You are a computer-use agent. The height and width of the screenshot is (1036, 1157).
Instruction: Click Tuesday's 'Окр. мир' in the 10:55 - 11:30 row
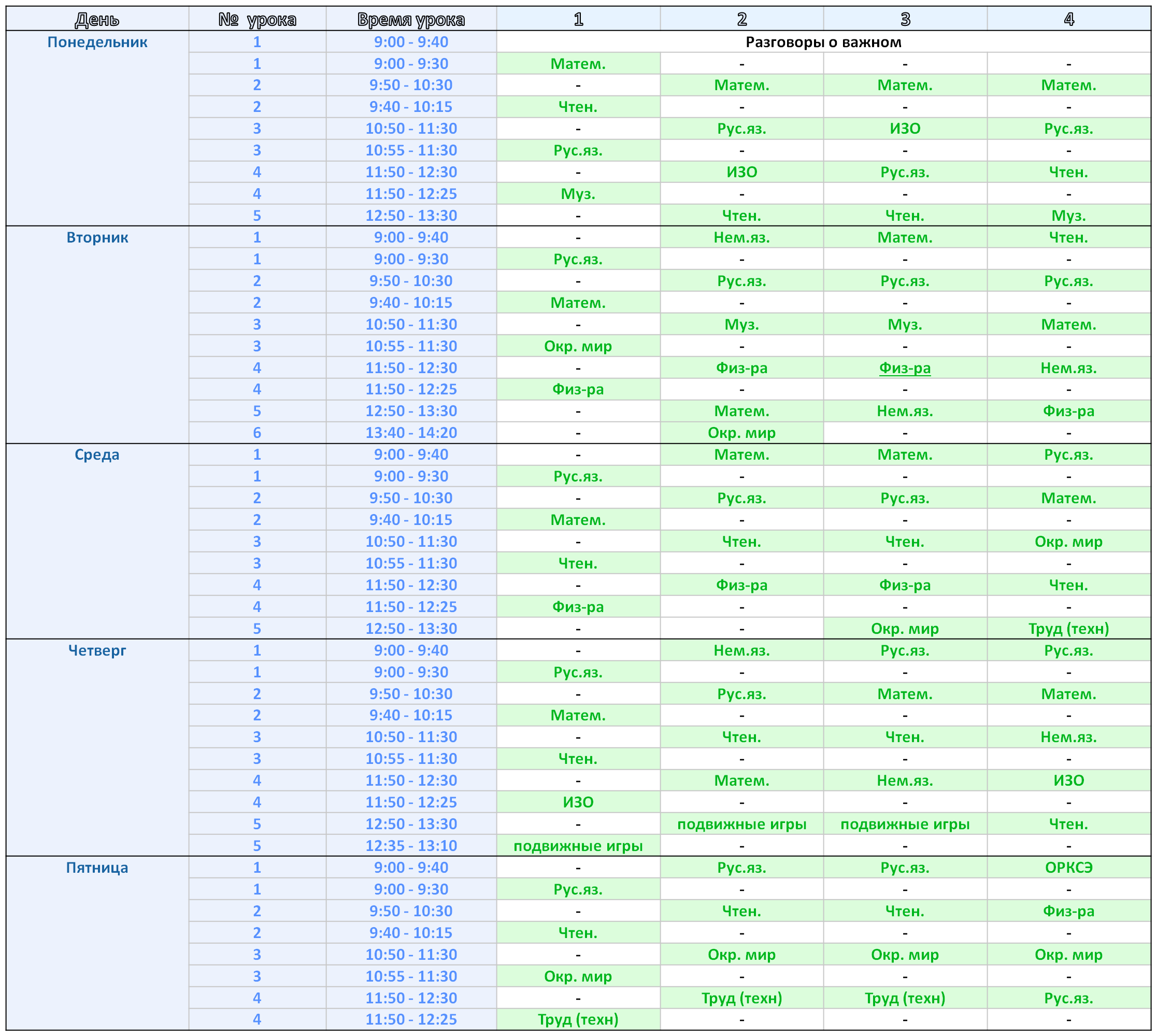pos(578,346)
